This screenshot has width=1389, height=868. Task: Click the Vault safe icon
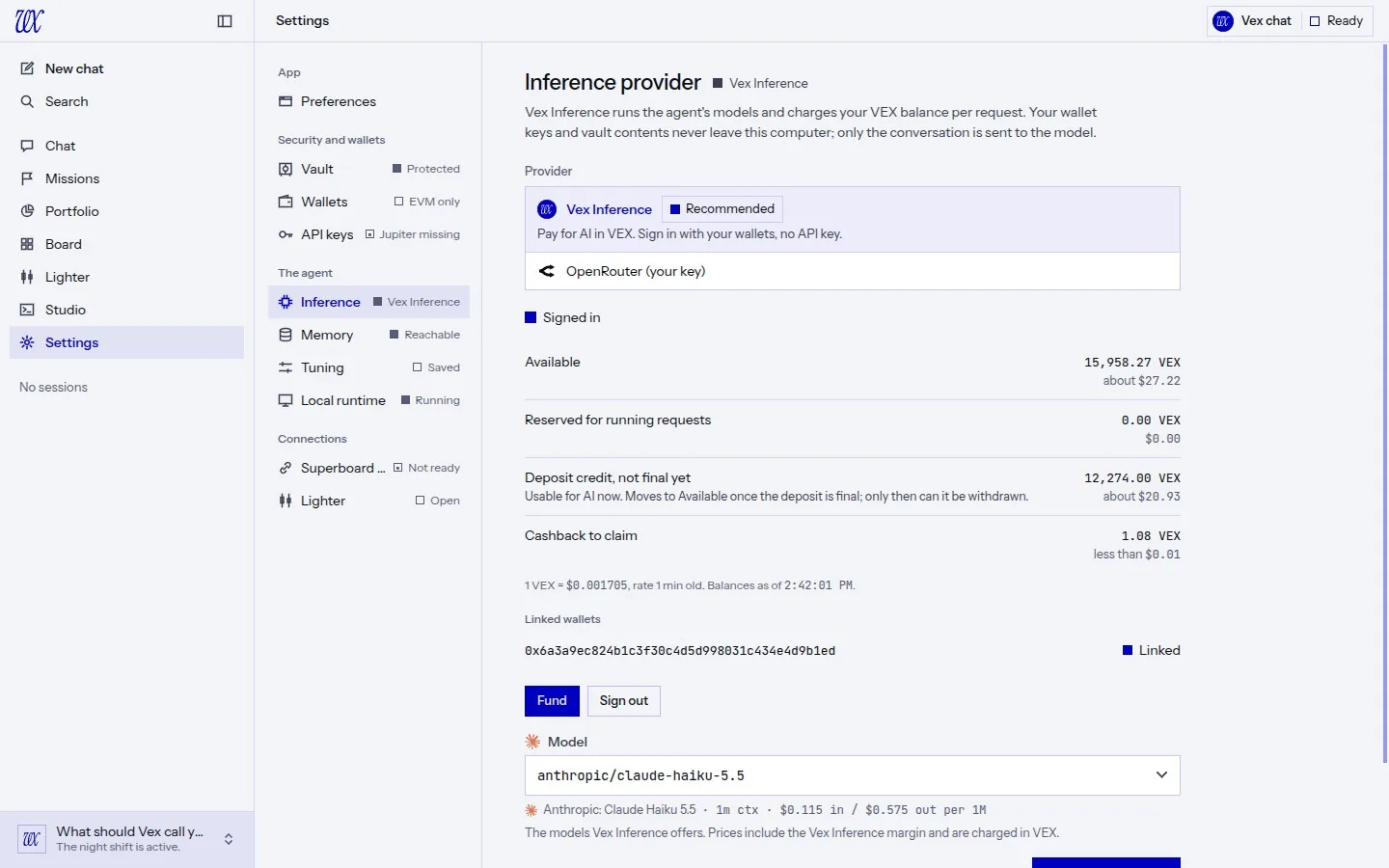click(x=286, y=169)
